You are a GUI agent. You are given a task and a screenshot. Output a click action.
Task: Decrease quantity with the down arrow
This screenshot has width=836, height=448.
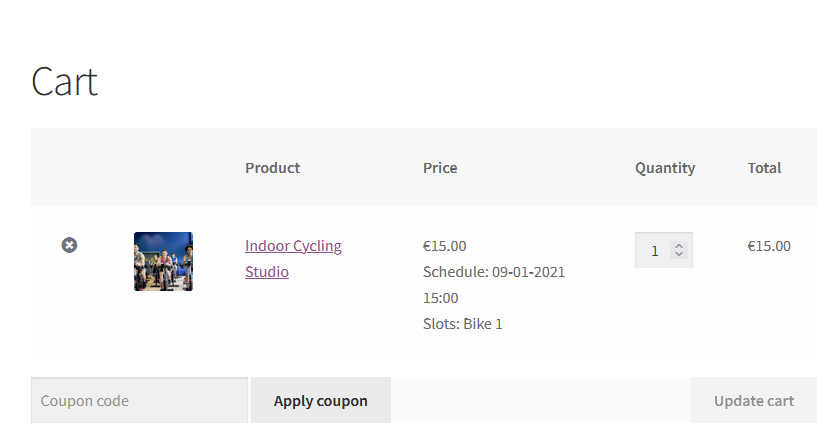pyautogui.click(x=679, y=254)
